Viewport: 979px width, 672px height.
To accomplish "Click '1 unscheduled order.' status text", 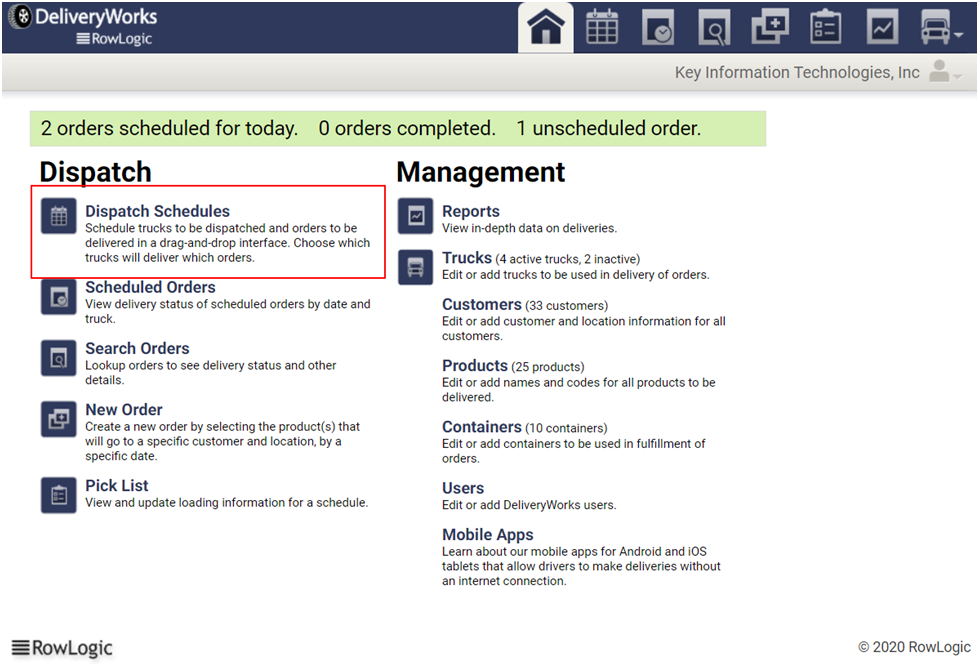I will 609,128.
